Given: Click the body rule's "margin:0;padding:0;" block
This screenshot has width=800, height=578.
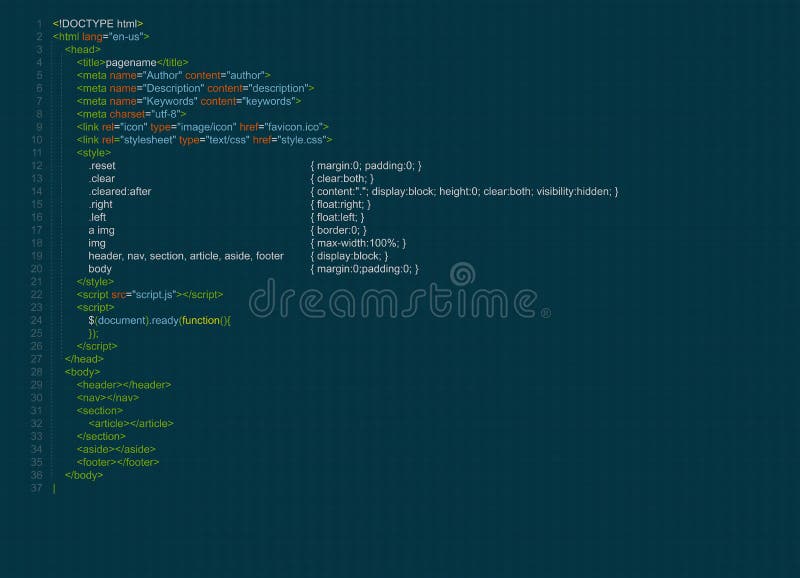Looking at the screenshot, I should coord(364,269).
